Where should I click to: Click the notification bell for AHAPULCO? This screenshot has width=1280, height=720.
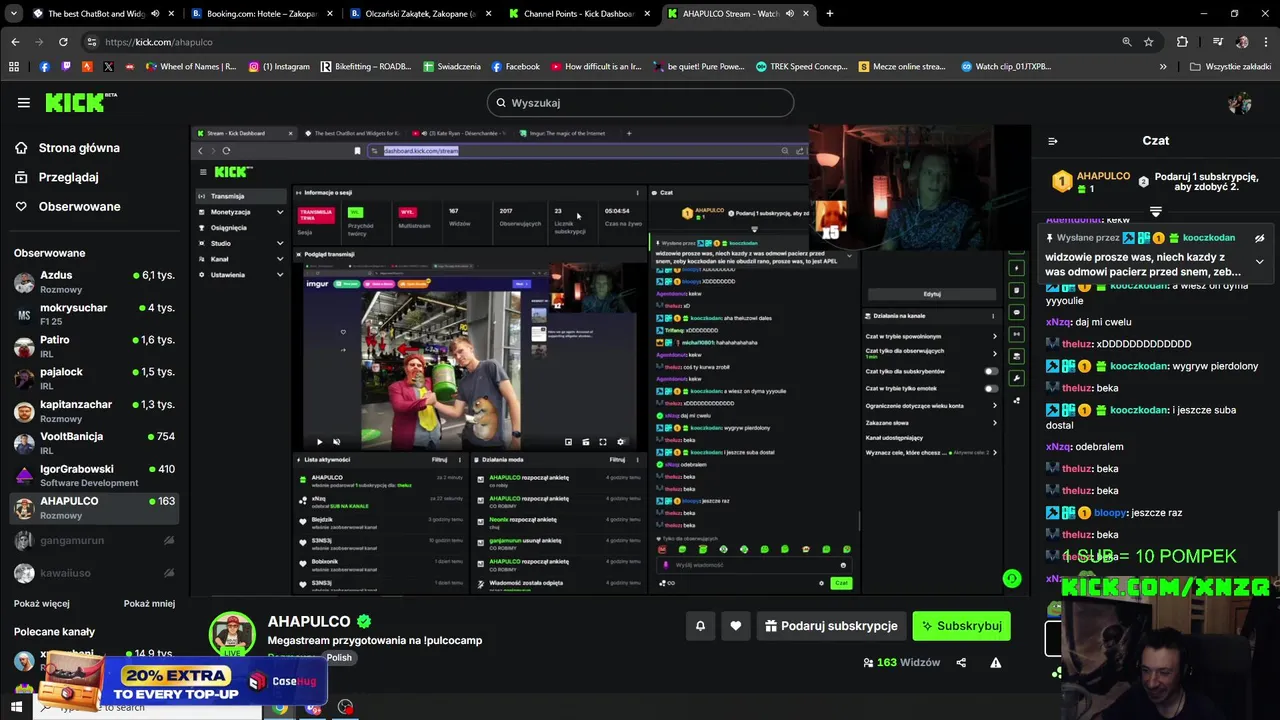coord(700,626)
